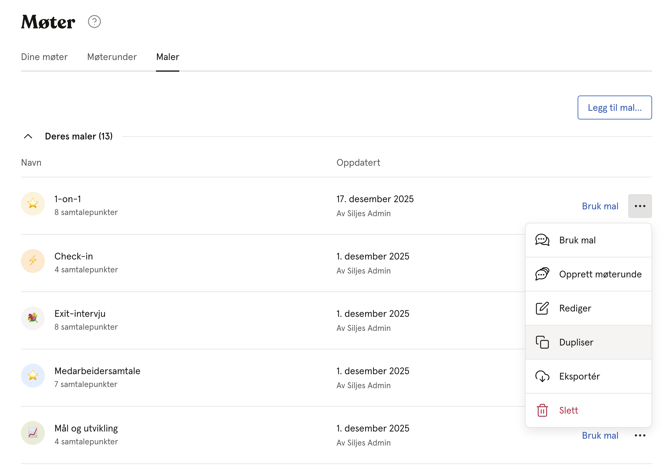Viewport: 670px width, 473px height.
Task: Click the red trash icon beside Slett
Action: [x=542, y=410]
